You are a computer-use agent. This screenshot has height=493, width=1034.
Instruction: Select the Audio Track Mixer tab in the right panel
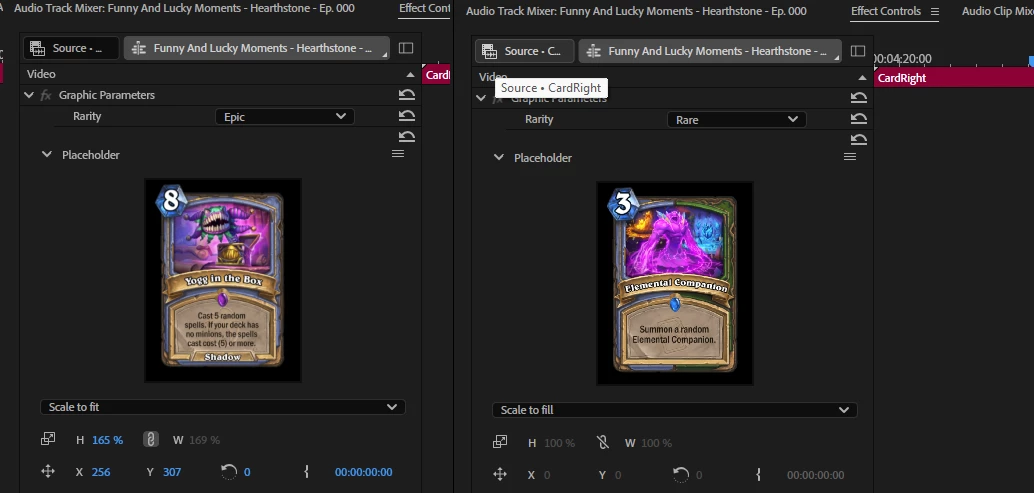click(636, 11)
